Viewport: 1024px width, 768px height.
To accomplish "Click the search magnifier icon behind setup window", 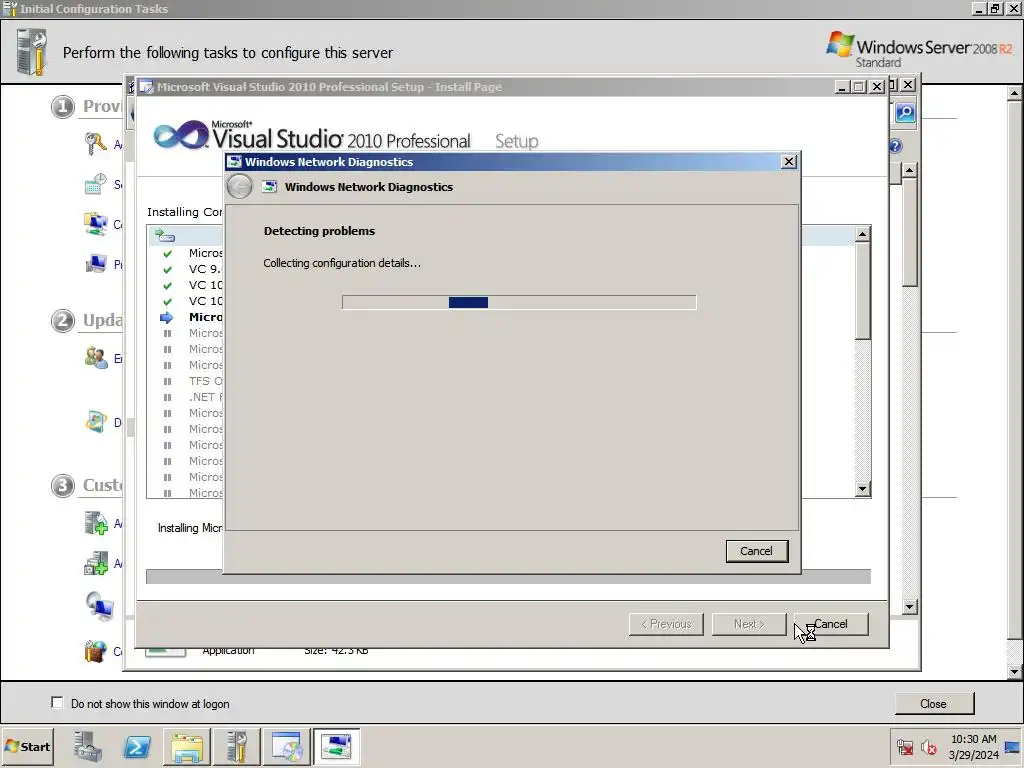I will click(x=905, y=113).
